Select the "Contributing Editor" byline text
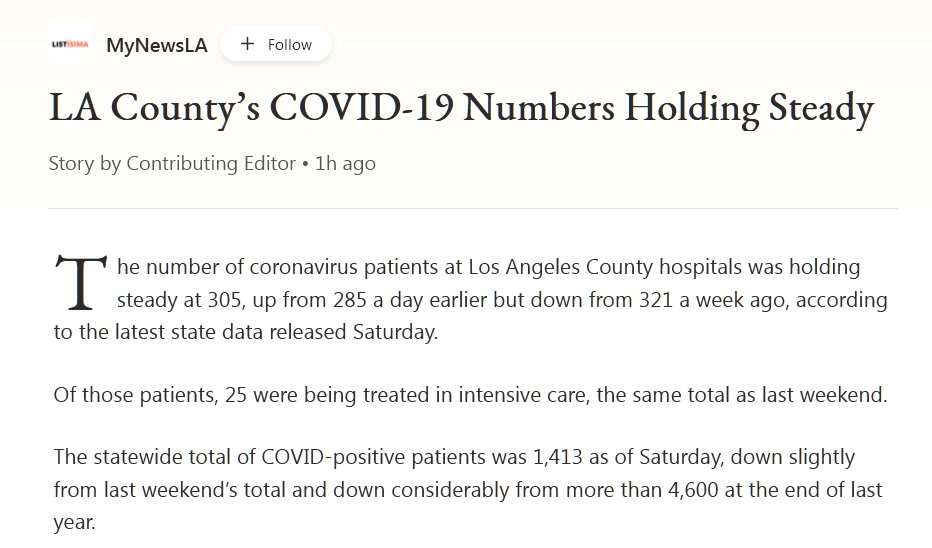 point(211,163)
